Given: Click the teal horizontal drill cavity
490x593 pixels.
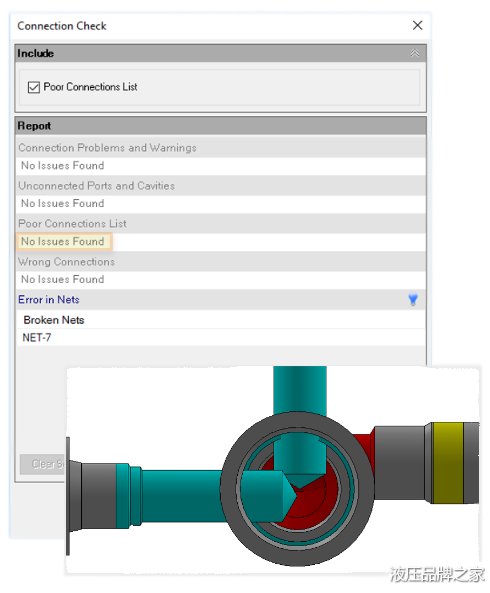Looking at the screenshot, I should (181, 496).
